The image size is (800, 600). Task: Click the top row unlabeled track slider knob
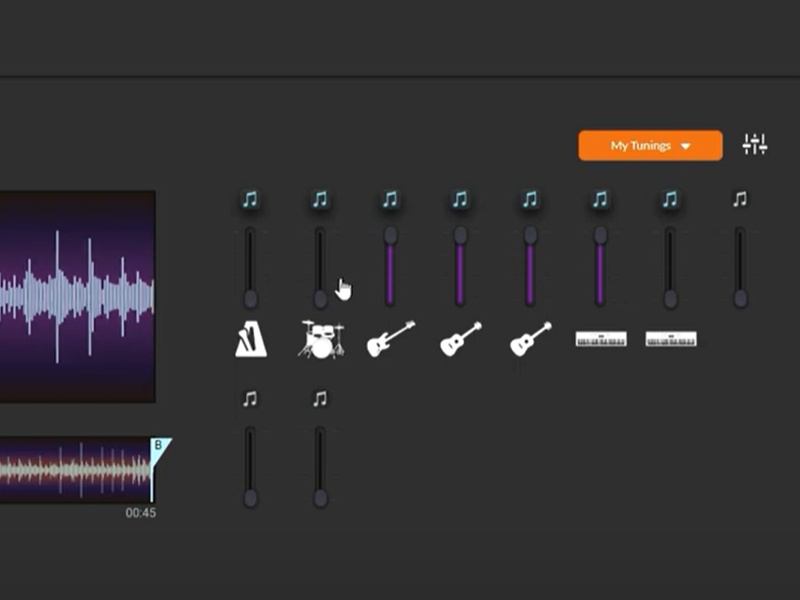click(x=740, y=298)
